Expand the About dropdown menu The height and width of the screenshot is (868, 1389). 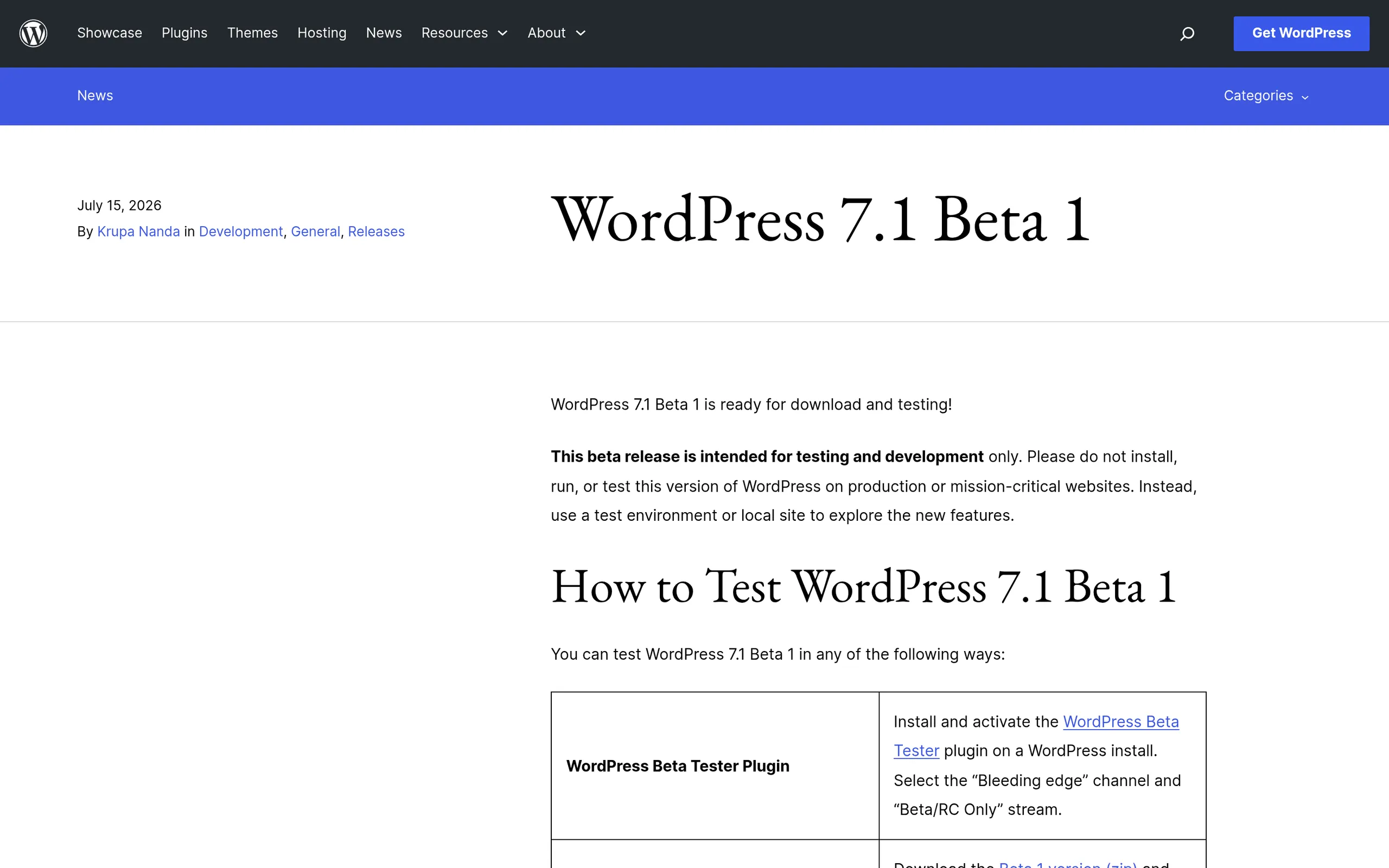click(557, 33)
